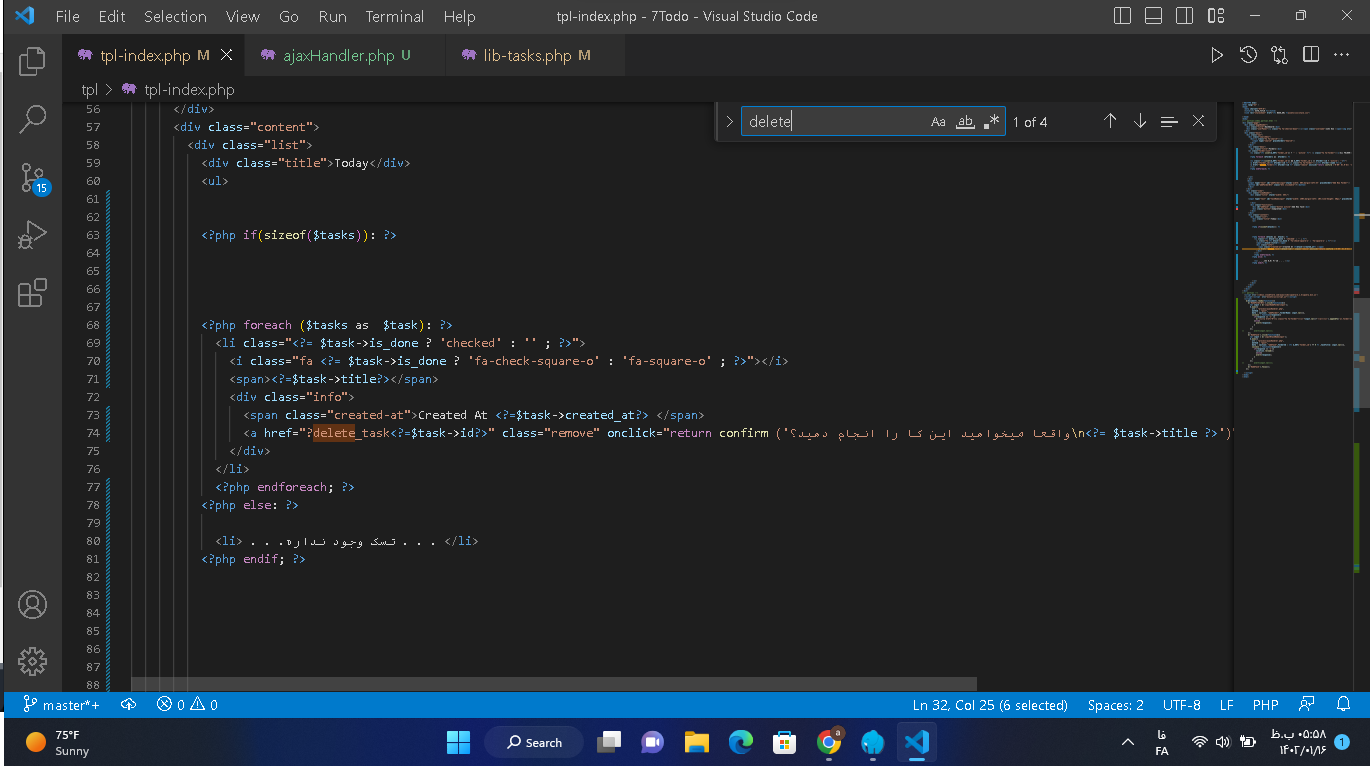Open the feedback icon in status bar
This screenshot has width=1370, height=766.
pyautogui.click(x=1307, y=705)
